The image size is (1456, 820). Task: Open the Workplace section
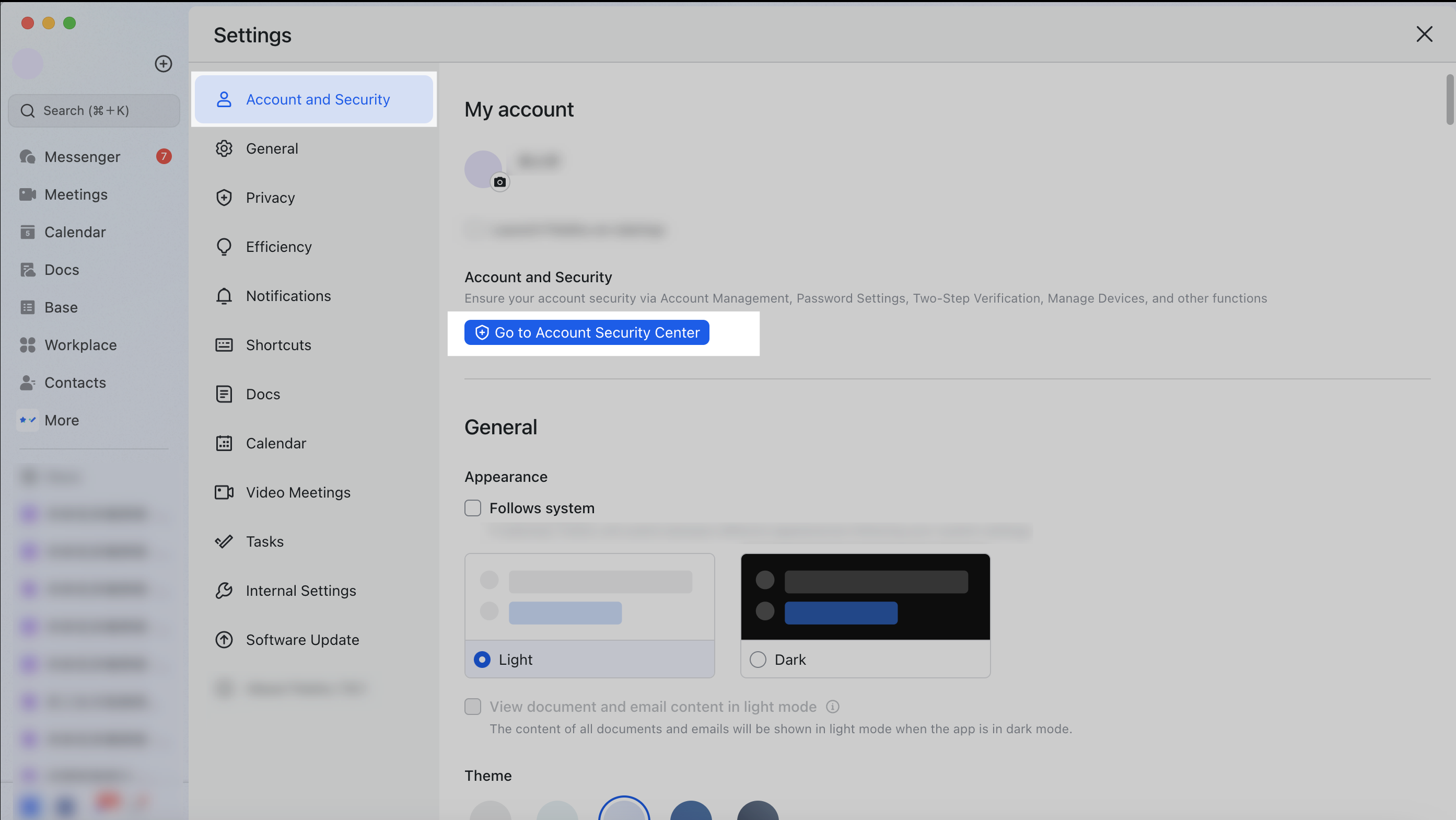click(80, 345)
